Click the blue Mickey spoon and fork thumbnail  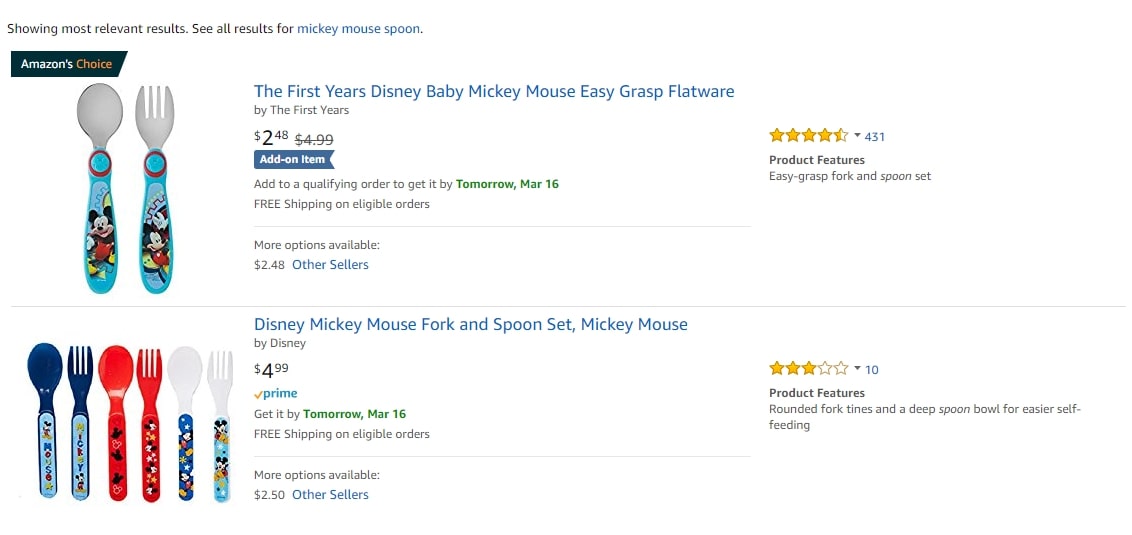pyautogui.click(x=126, y=188)
